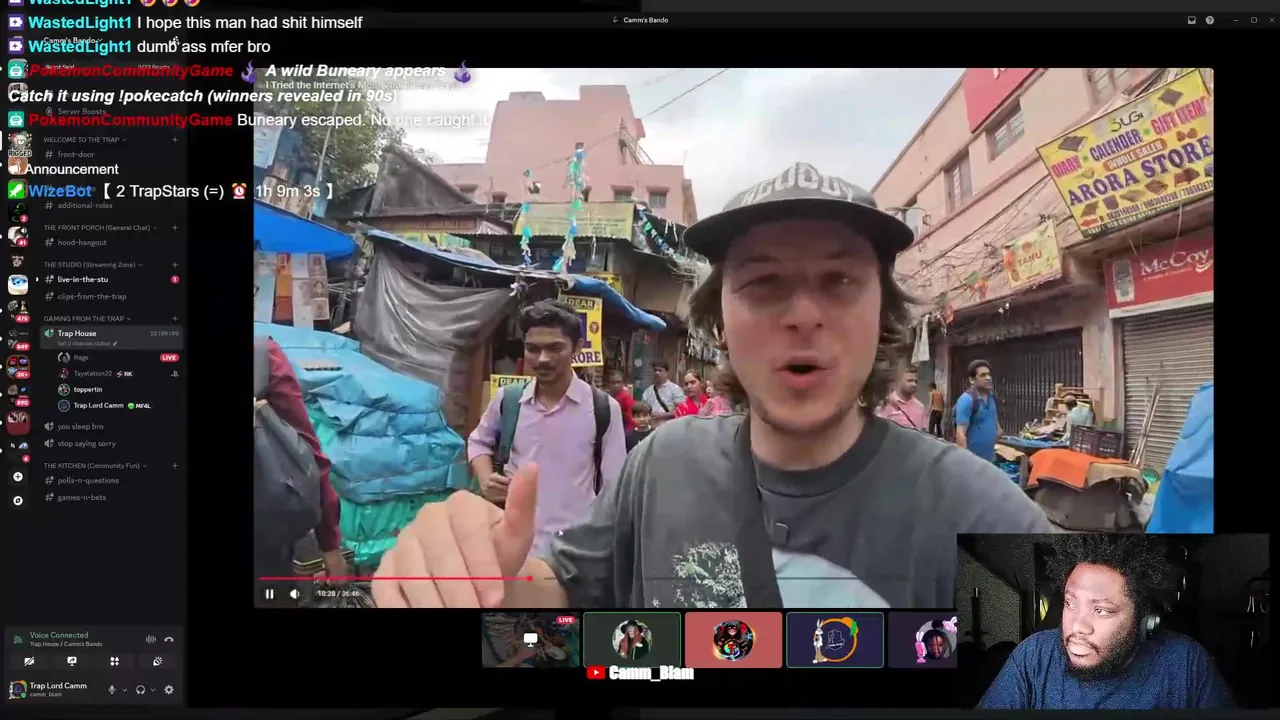The width and height of the screenshot is (1280, 720).
Task: Click the Camm's Bando window title
Action: click(x=644, y=20)
